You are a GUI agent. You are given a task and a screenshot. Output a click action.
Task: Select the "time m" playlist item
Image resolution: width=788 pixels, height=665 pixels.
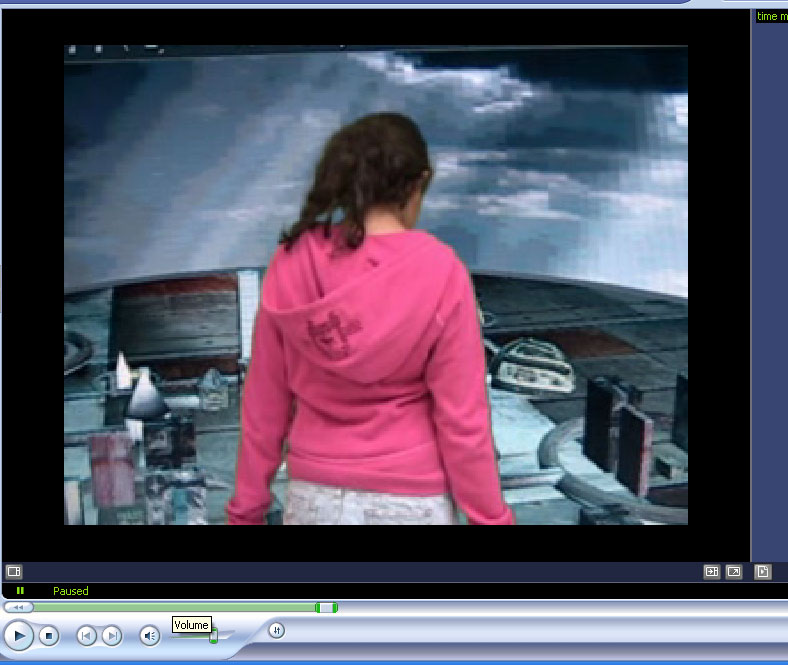[771, 16]
